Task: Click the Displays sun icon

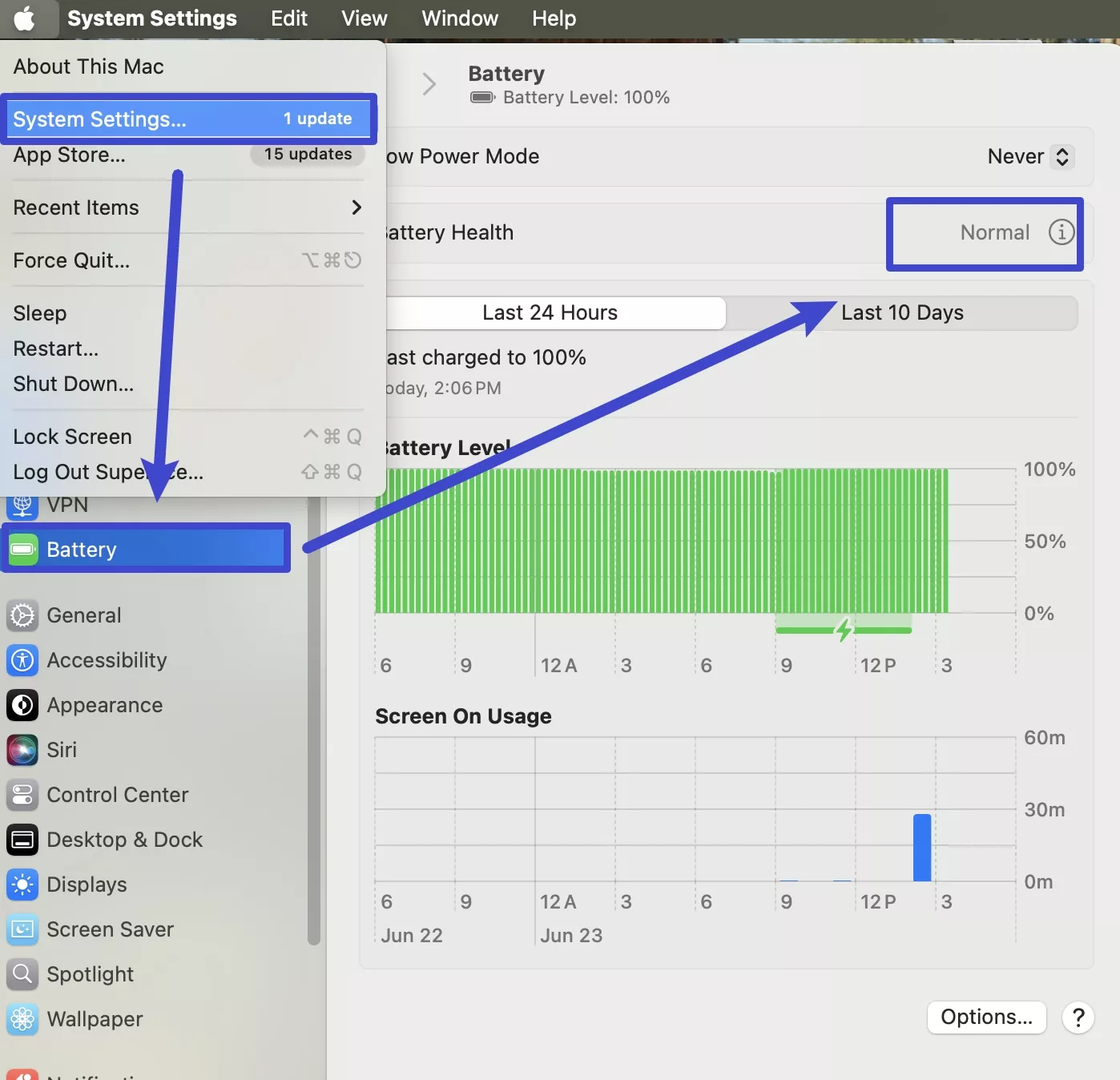Action: click(22, 885)
